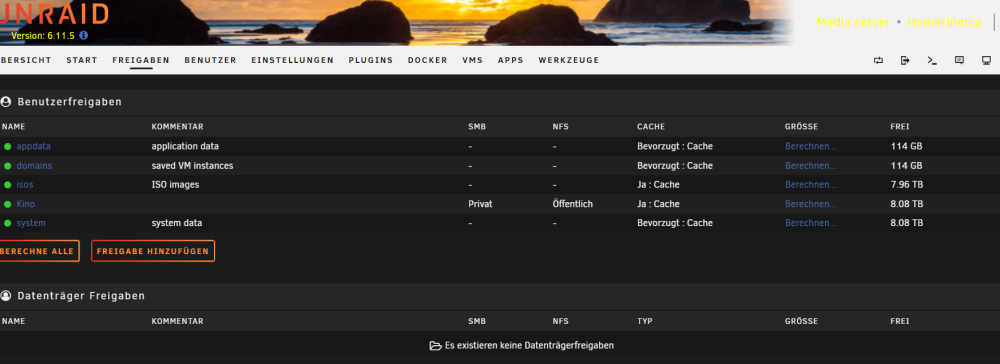Click the info icon beside Version 6.11.5

84,36
